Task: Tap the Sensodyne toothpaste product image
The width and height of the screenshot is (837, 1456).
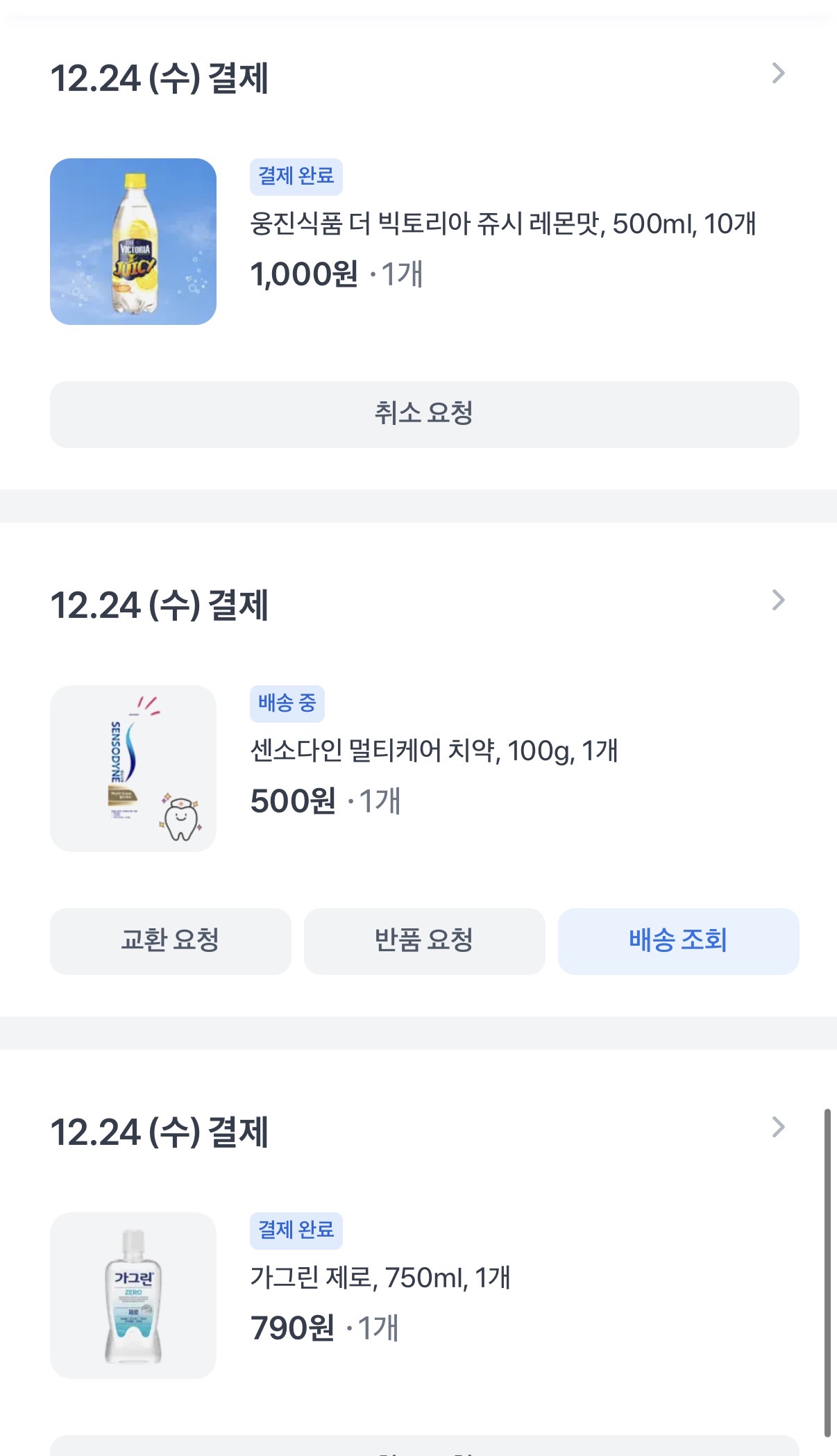Action: 133,769
